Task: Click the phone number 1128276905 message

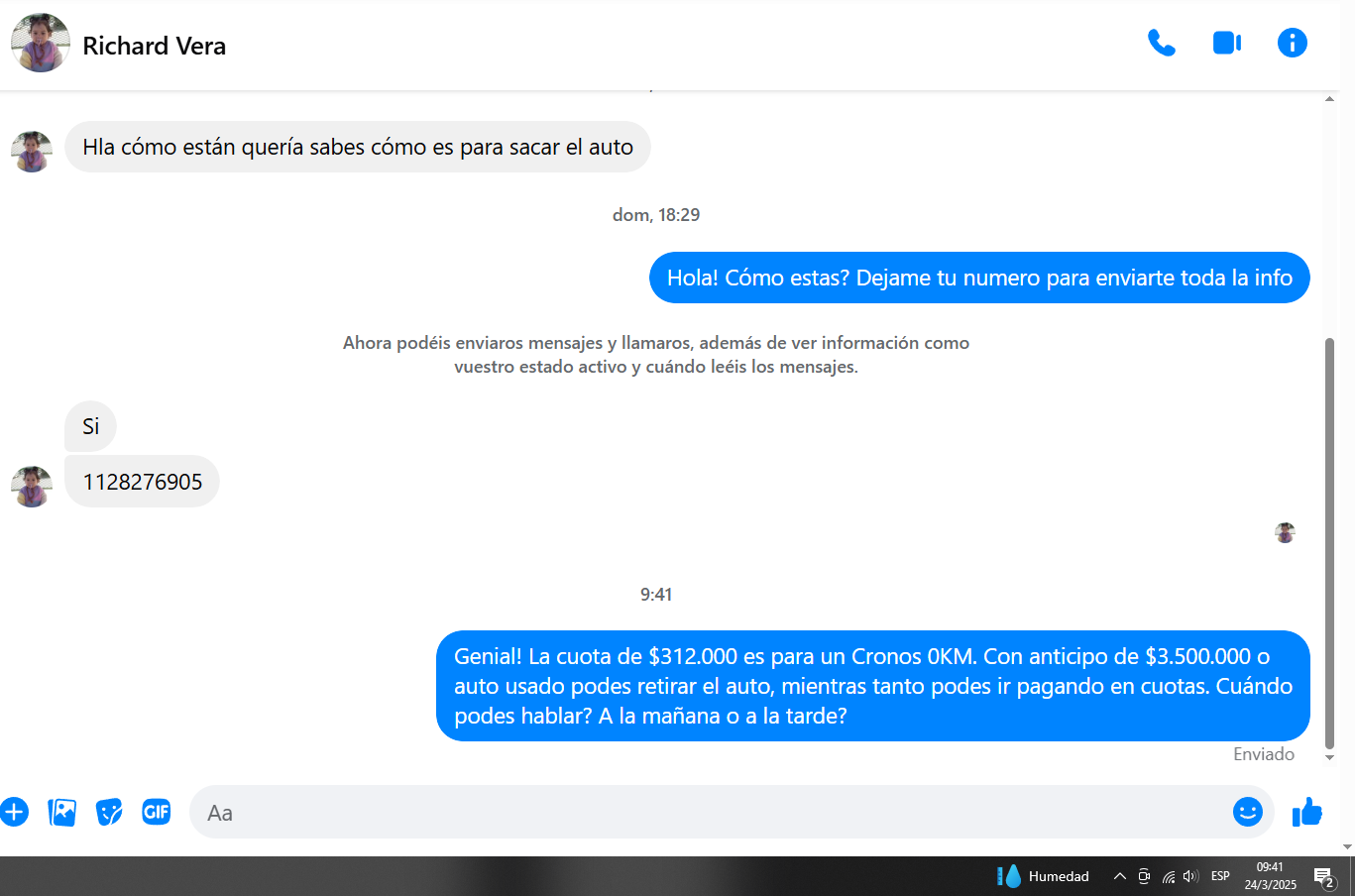Action: click(143, 482)
